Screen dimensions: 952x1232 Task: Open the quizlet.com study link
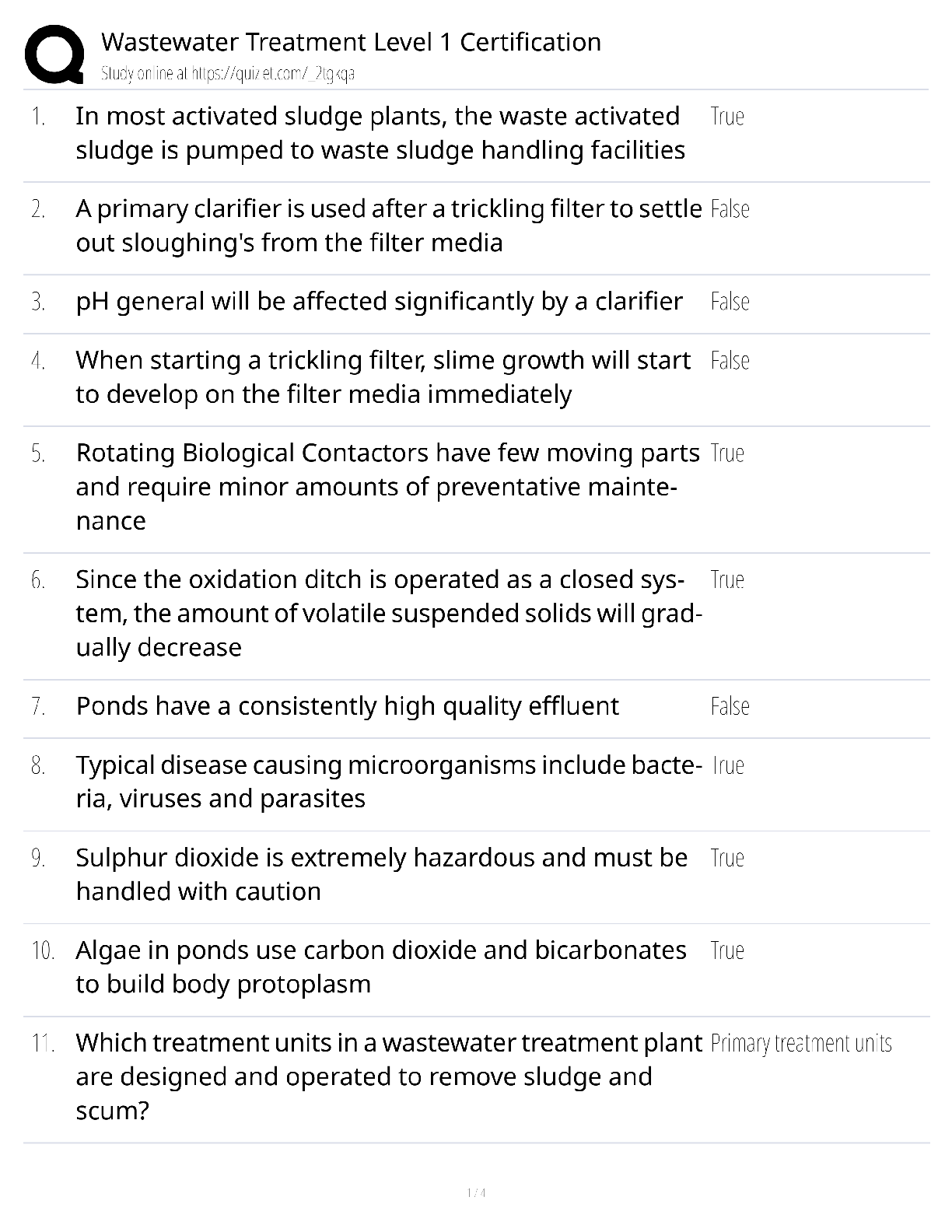click(x=228, y=74)
